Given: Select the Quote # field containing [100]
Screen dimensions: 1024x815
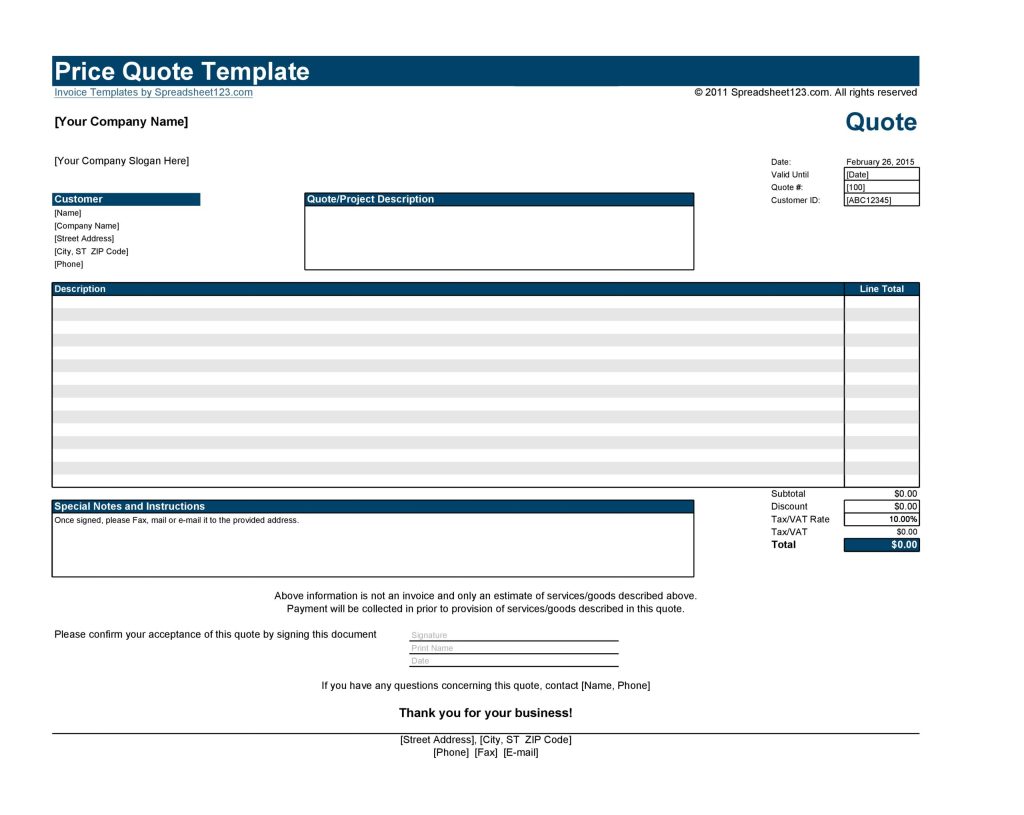Looking at the screenshot, I should [879, 187].
